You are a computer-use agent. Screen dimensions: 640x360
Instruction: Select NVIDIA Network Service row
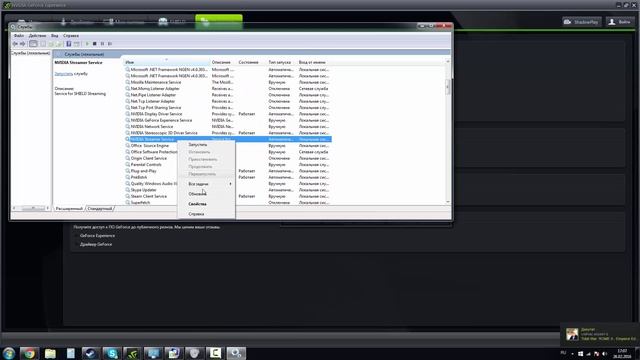[x=228, y=127]
